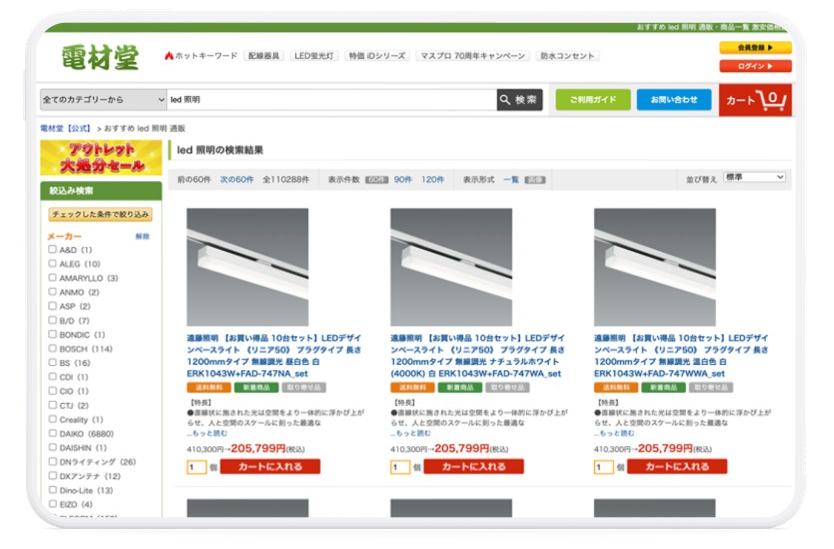The image size is (834, 549).
Task: Click the 電材堂 site logo
Action: coord(100,57)
